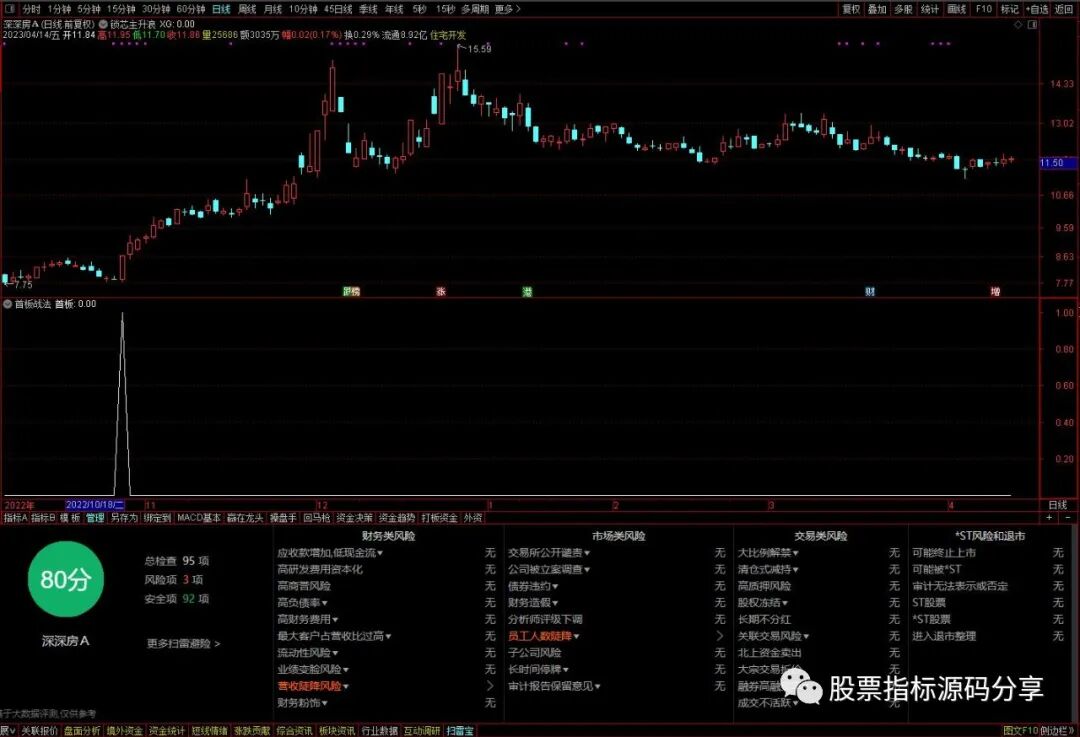Open 资金统计 bottom tab
Image resolution: width=1080 pixels, height=737 pixels.
167,731
